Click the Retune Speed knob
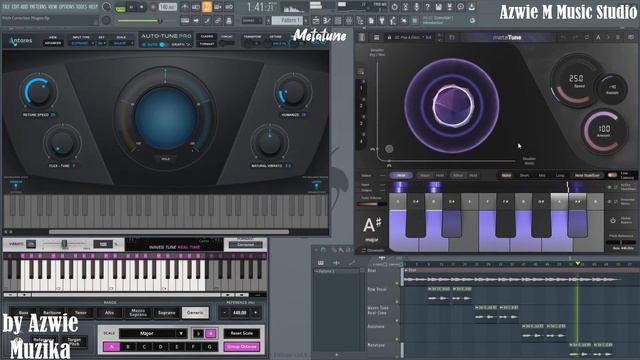Image resolution: width=640 pixels, height=360 pixels. coord(39,92)
